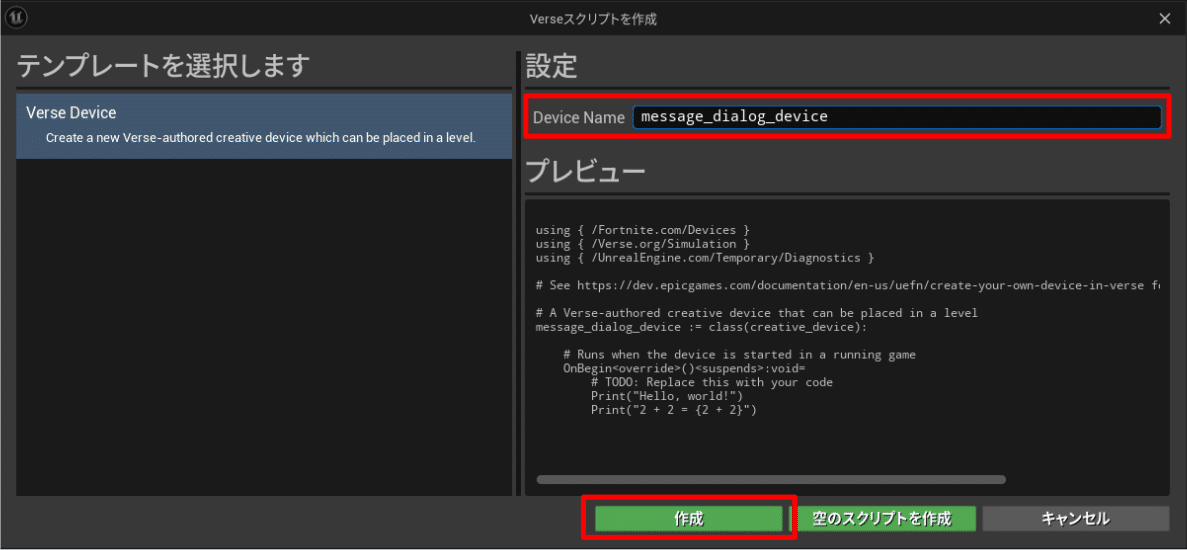Click the 設定 heading
Screen dimensions: 1187x550
(x=551, y=67)
